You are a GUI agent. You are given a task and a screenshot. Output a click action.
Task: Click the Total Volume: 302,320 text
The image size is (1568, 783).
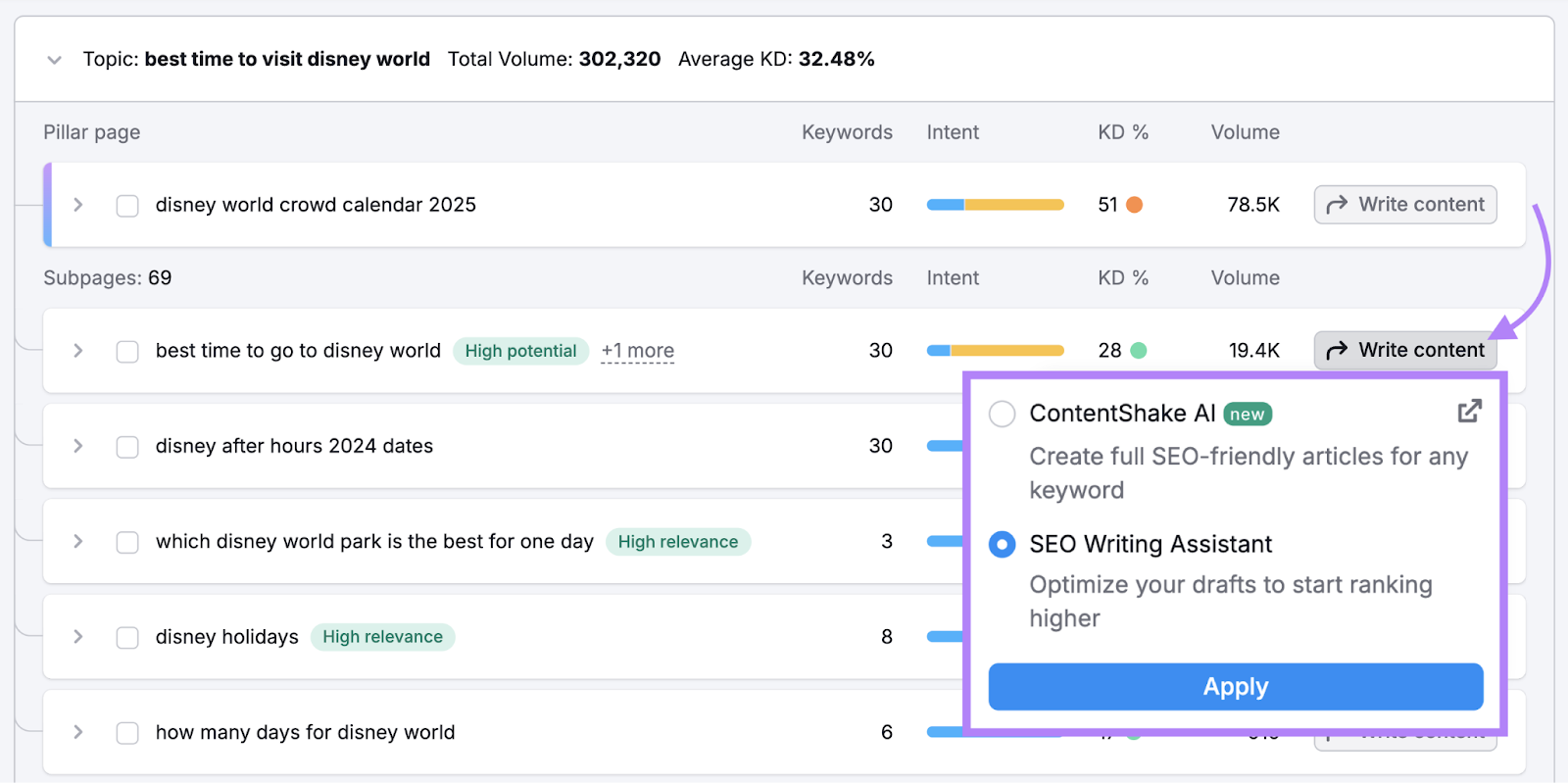click(555, 59)
